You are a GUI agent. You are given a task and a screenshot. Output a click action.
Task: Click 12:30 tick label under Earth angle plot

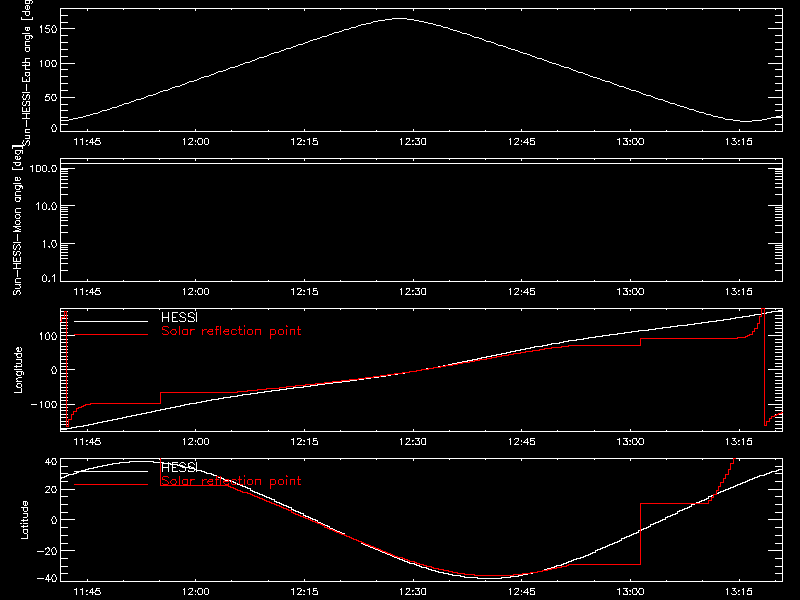point(413,141)
